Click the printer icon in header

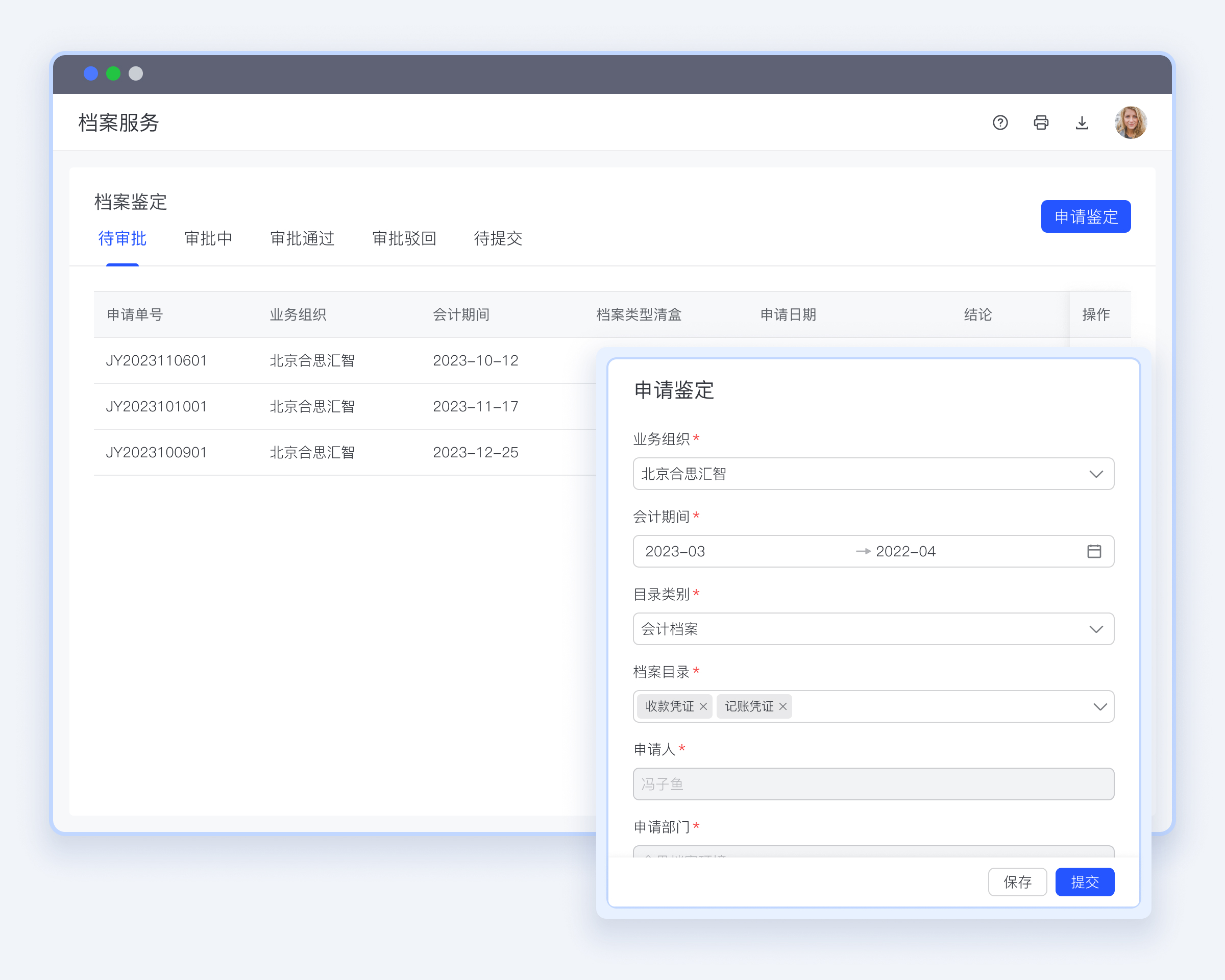pyautogui.click(x=1041, y=122)
